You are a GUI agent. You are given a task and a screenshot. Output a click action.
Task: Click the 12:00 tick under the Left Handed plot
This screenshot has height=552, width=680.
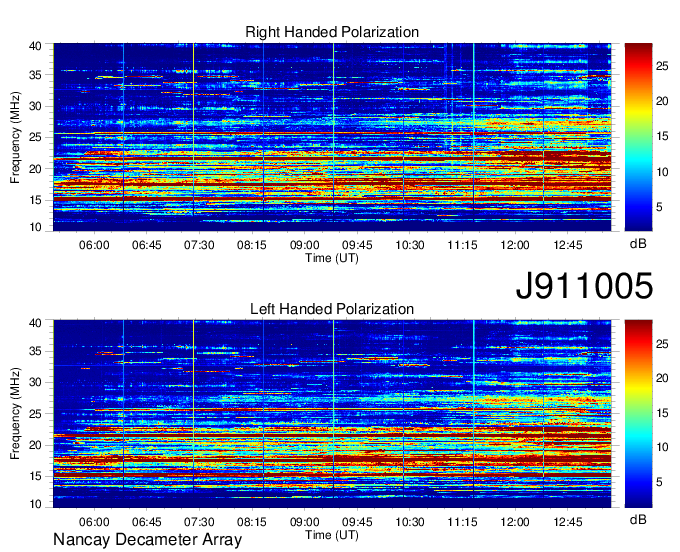515,522
